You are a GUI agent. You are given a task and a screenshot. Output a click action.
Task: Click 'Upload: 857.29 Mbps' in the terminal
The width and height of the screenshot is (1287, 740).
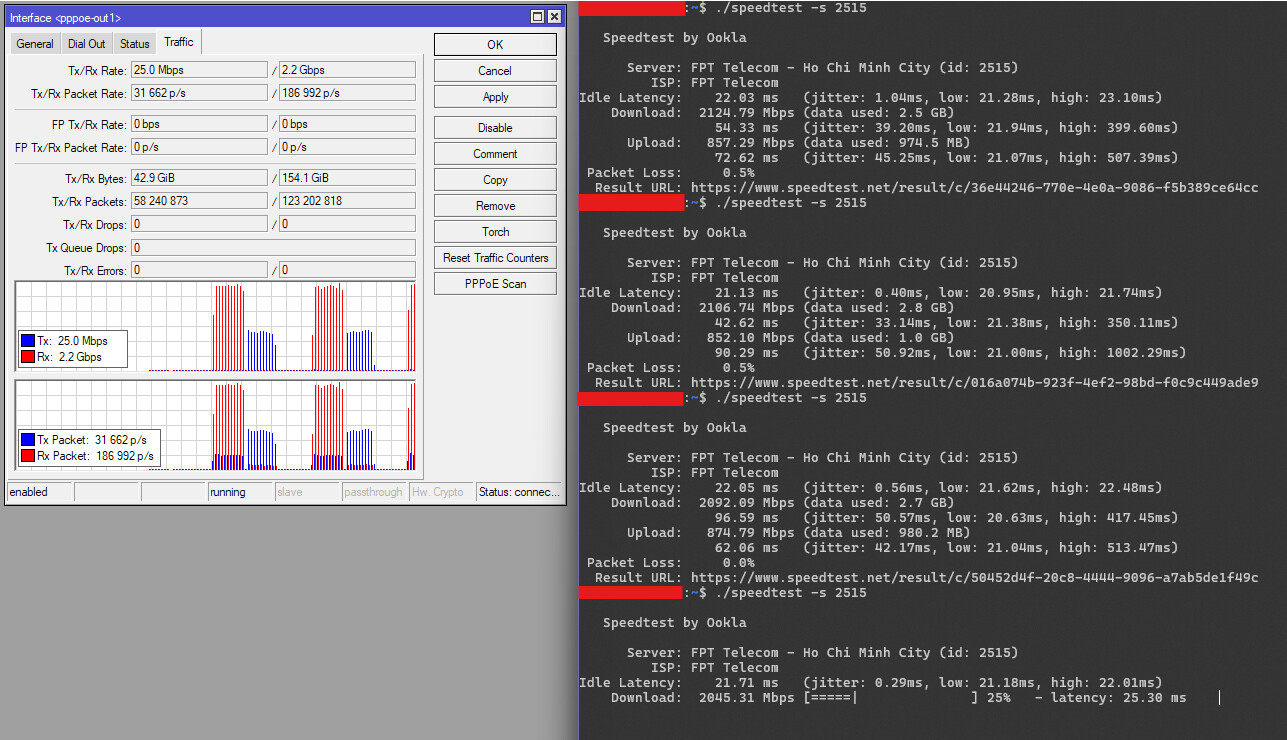[711, 143]
